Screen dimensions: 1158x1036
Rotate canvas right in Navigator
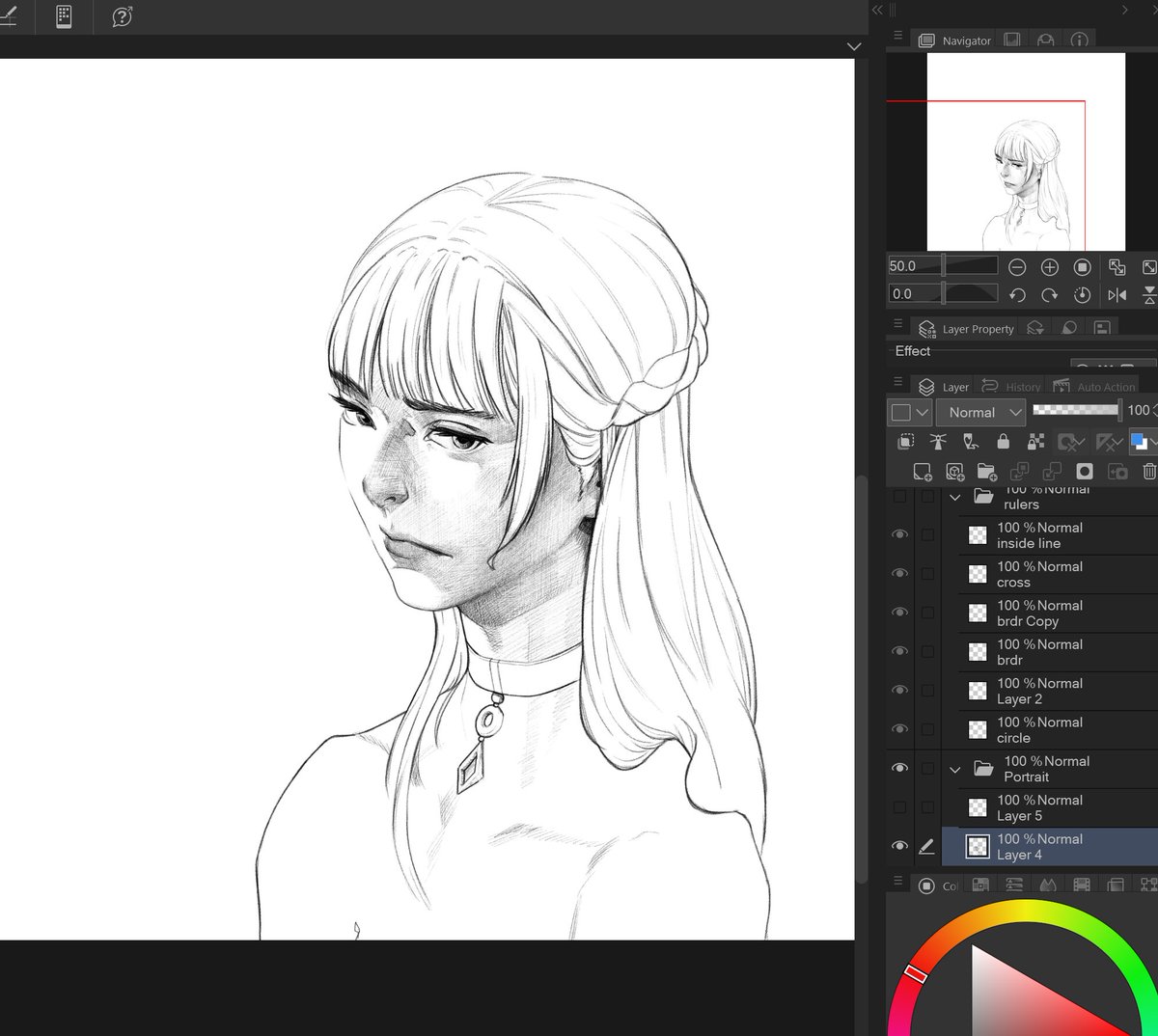point(1050,295)
